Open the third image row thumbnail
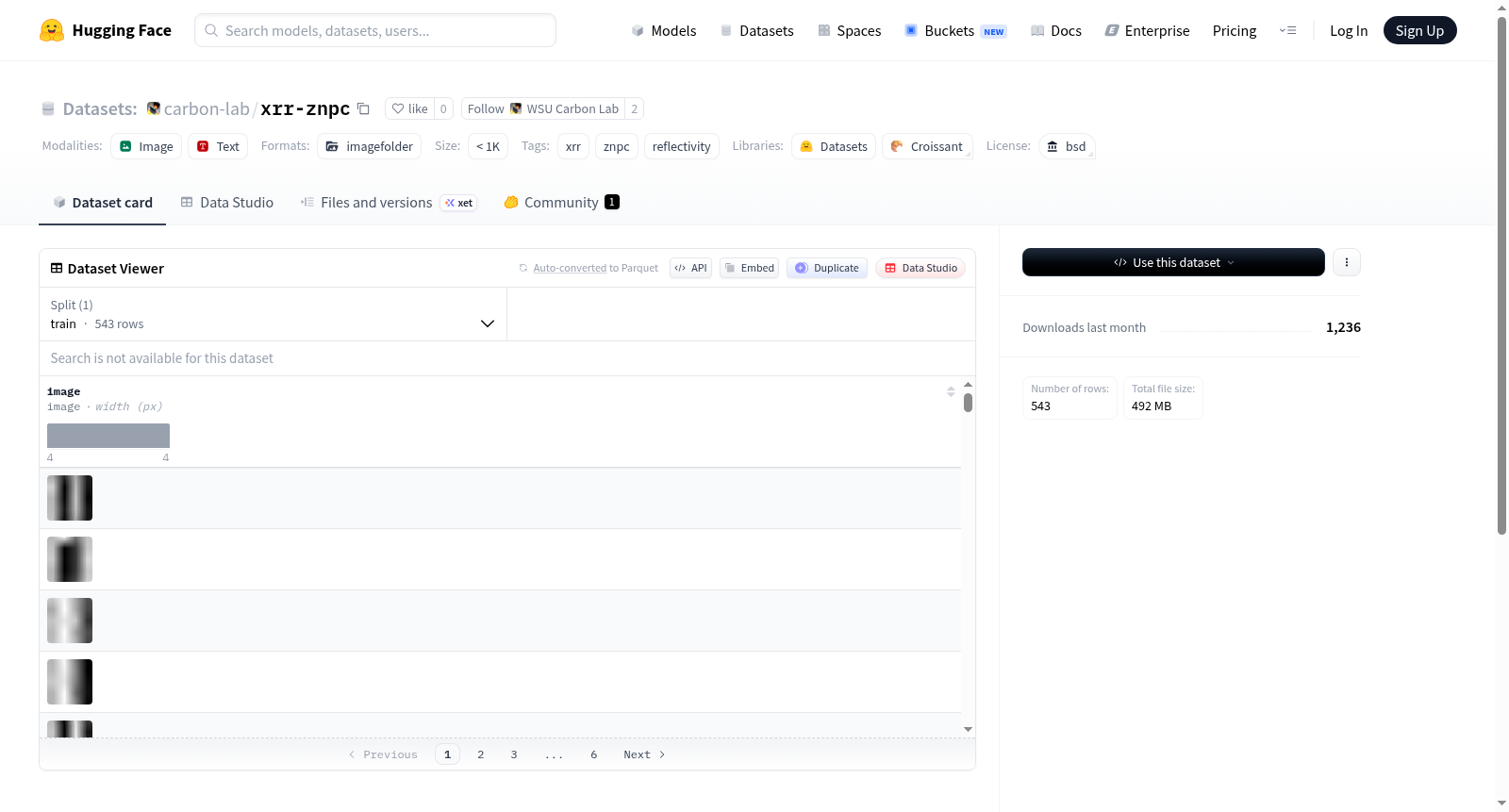Viewport: 1509px width, 812px height. [70, 621]
